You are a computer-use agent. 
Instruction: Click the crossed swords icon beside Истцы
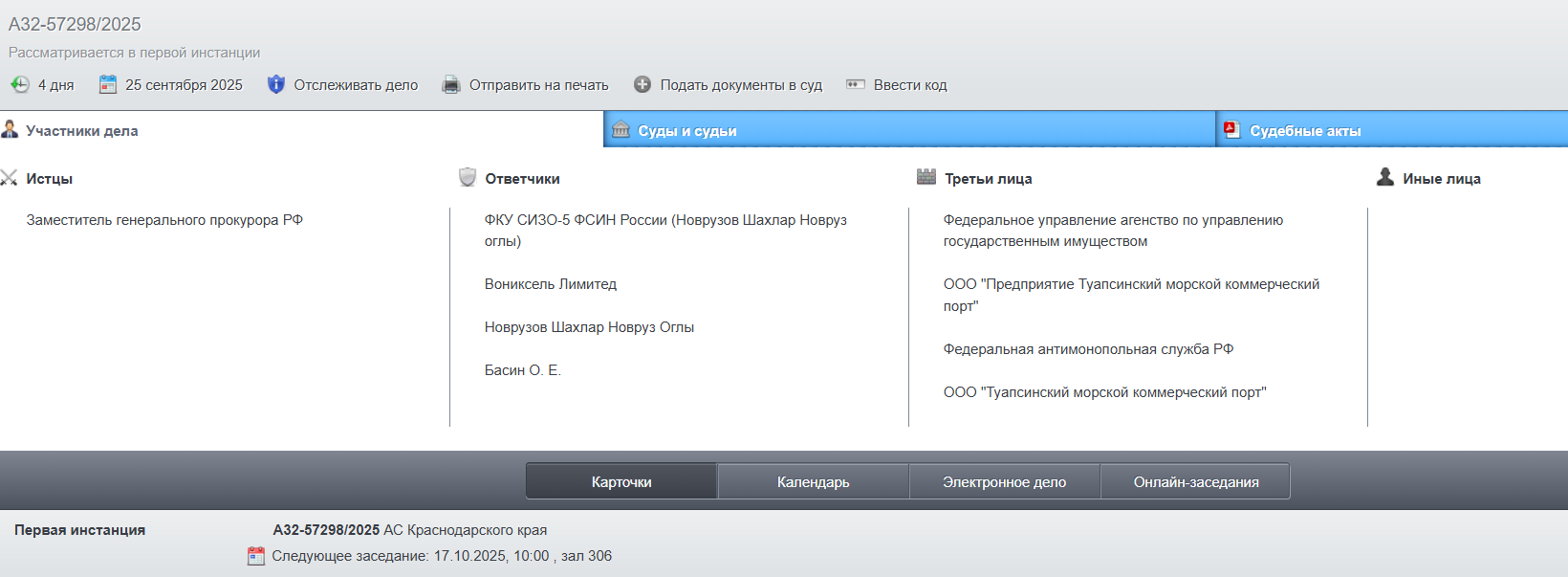[x=10, y=178]
